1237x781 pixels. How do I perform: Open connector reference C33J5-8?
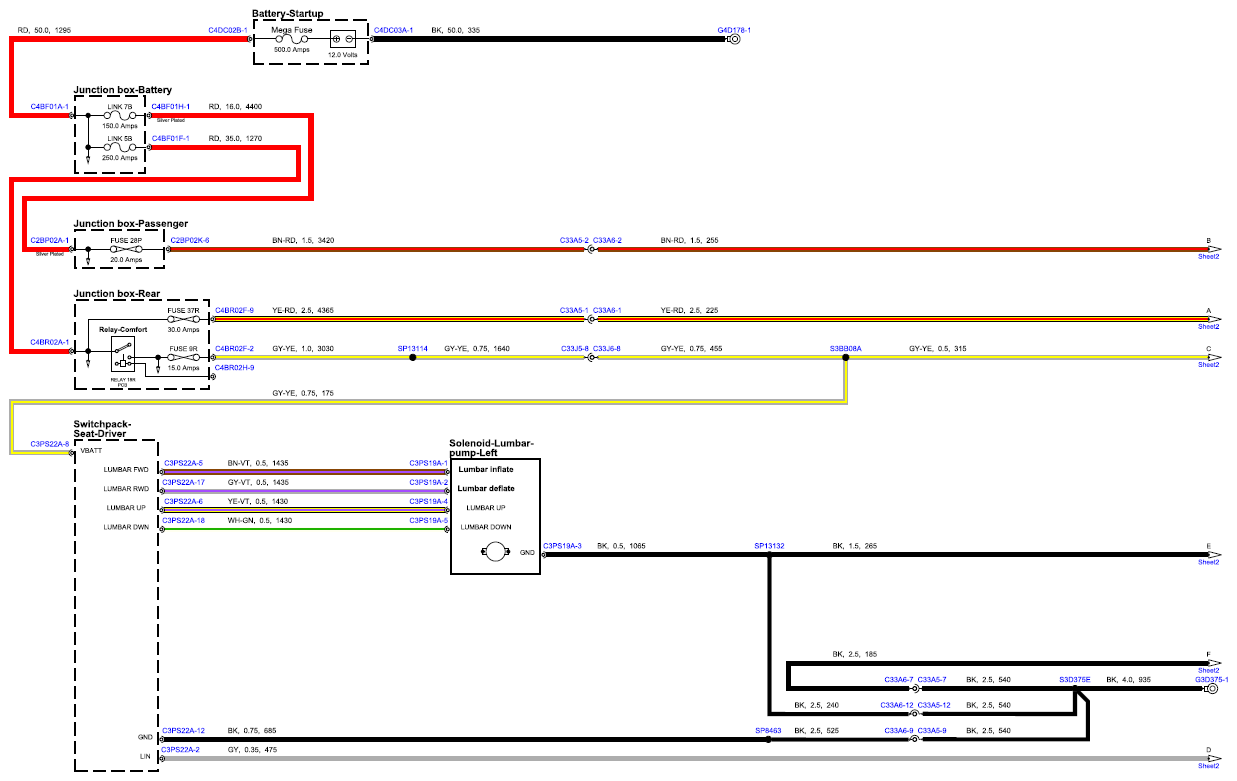pyautogui.click(x=574, y=348)
